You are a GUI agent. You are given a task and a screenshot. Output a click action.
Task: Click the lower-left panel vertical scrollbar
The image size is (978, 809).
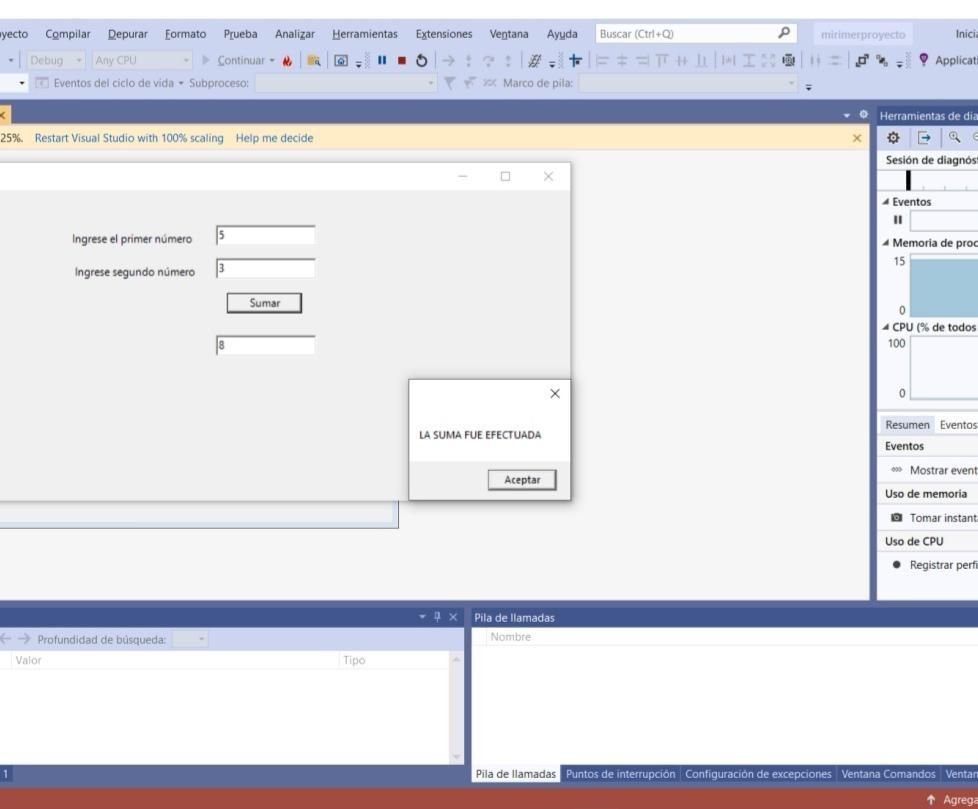tap(456, 707)
